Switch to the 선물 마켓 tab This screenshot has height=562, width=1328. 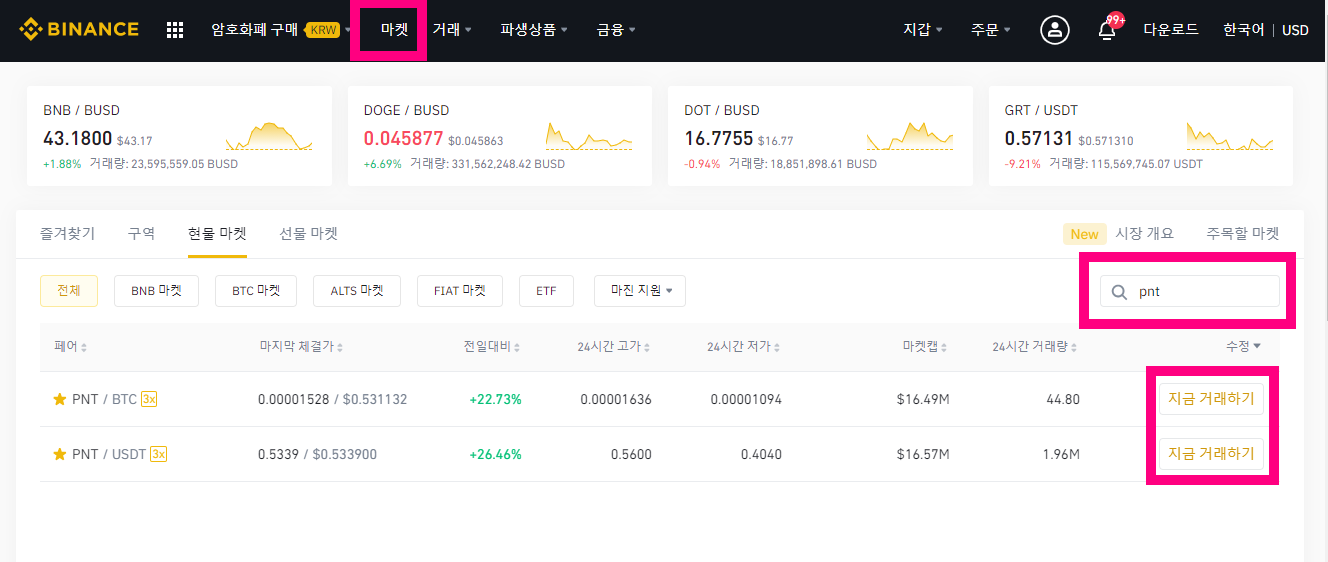point(308,233)
